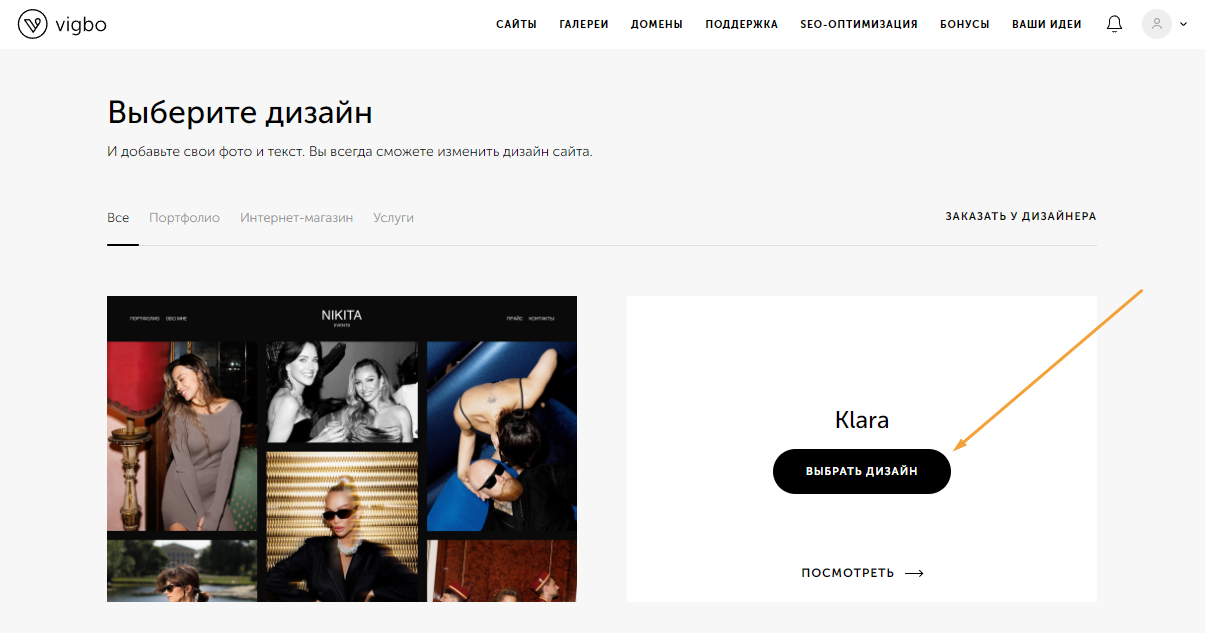Image resolution: width=1205 pixels, height=633 pixels.
Task: Open ПОДДЕРЖКА in the top navigation
Action: (741, 24)
